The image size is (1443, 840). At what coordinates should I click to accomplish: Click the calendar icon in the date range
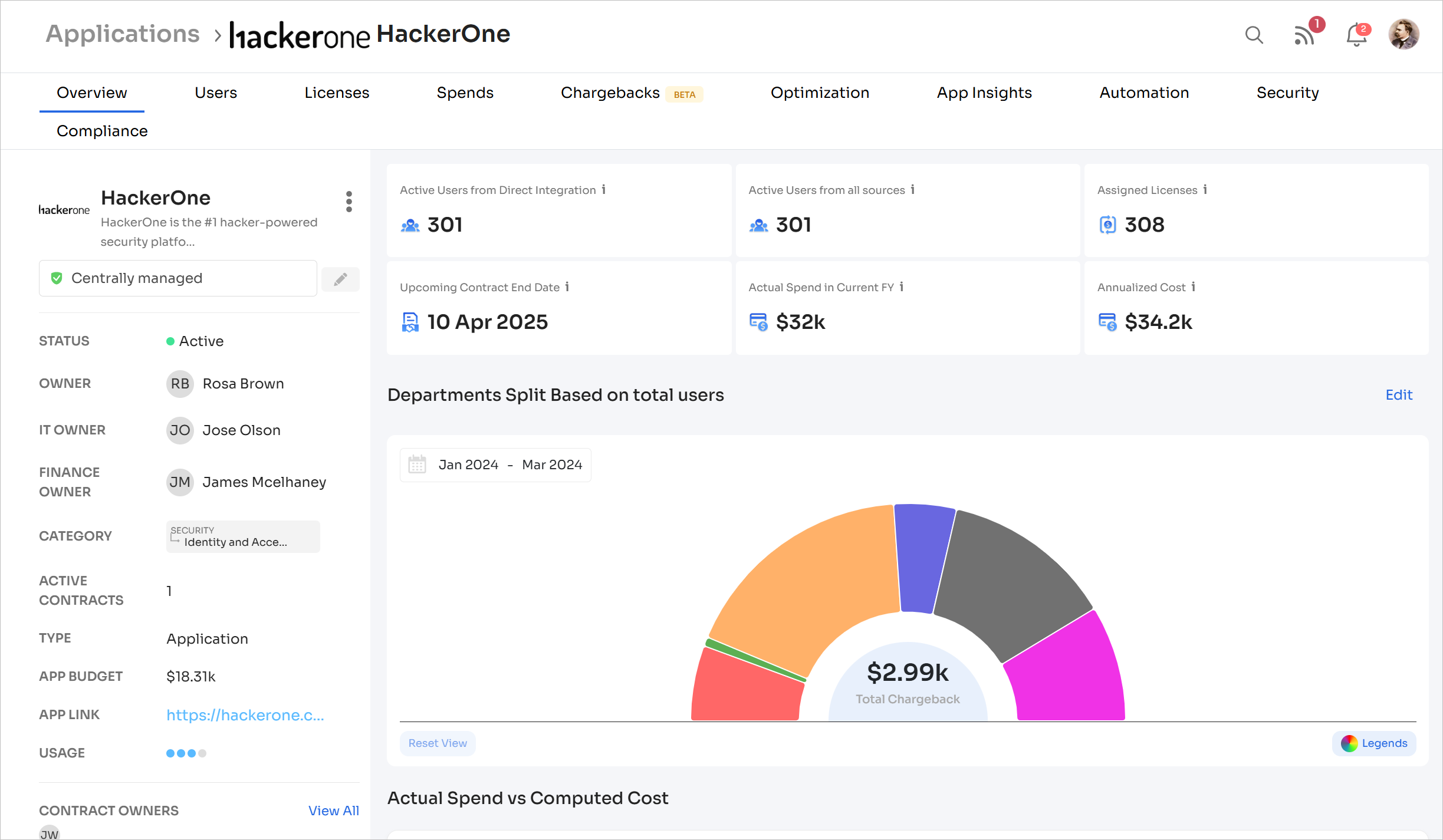pyautogui.click(x=417, y=465)
